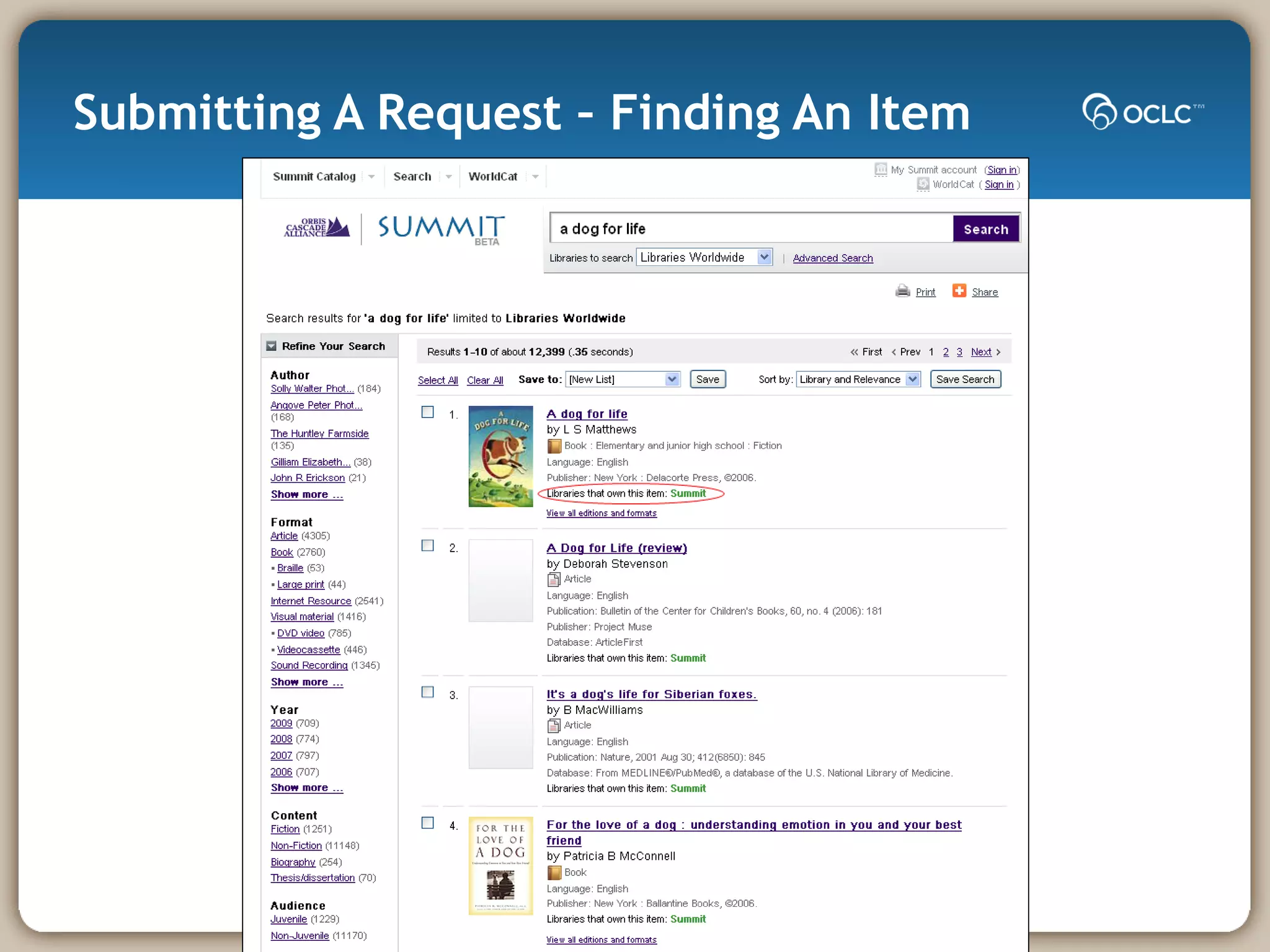Check the box for result 4
The width and height of the screenshot is (1270, 952).
428,823
